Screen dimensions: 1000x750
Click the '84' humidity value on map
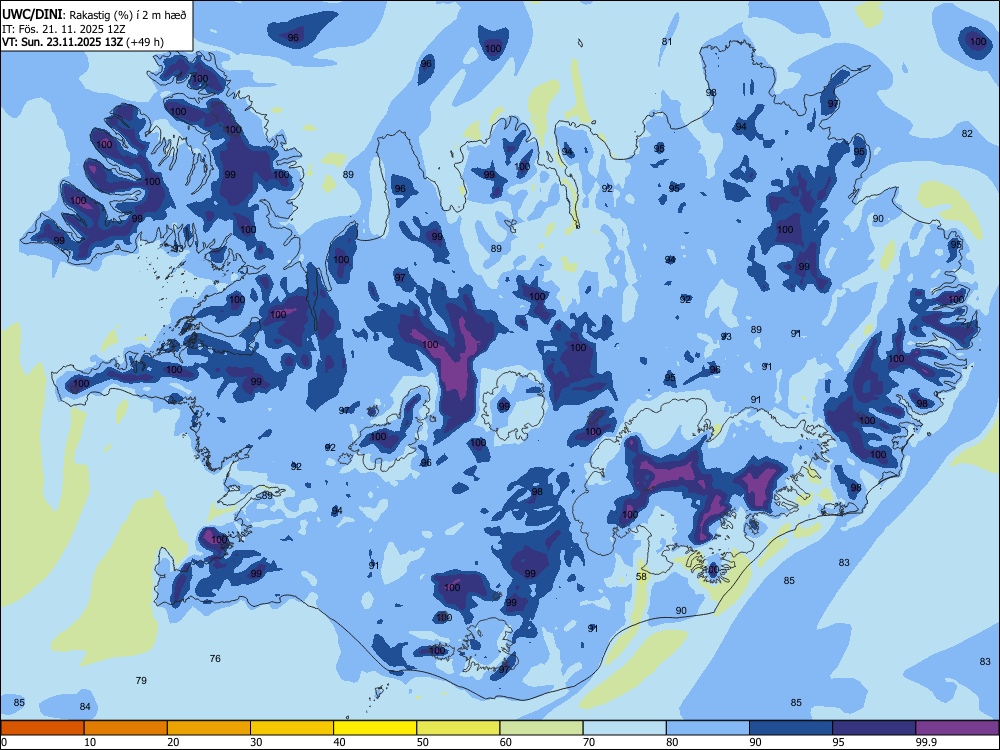coord(85,707)
